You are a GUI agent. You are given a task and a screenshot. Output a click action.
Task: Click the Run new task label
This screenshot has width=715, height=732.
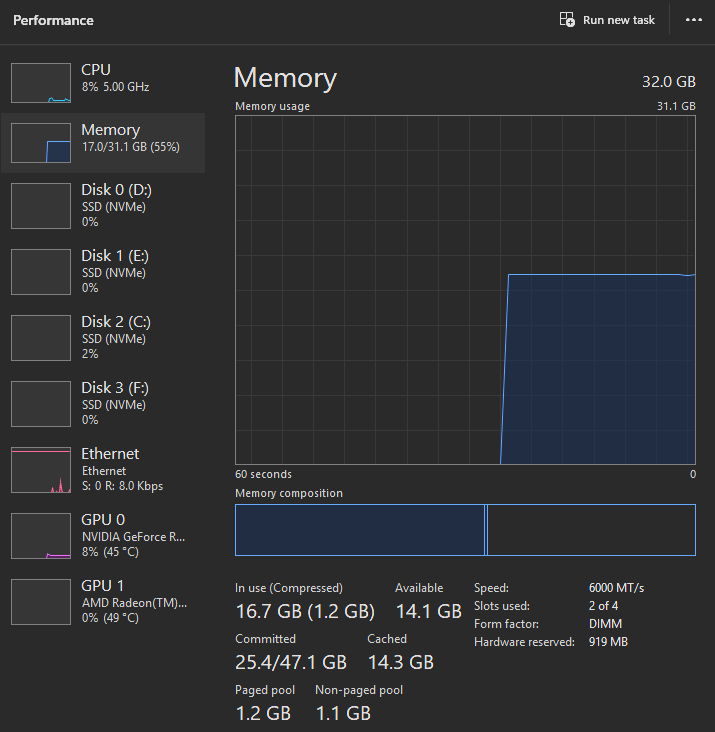[619, 20]
